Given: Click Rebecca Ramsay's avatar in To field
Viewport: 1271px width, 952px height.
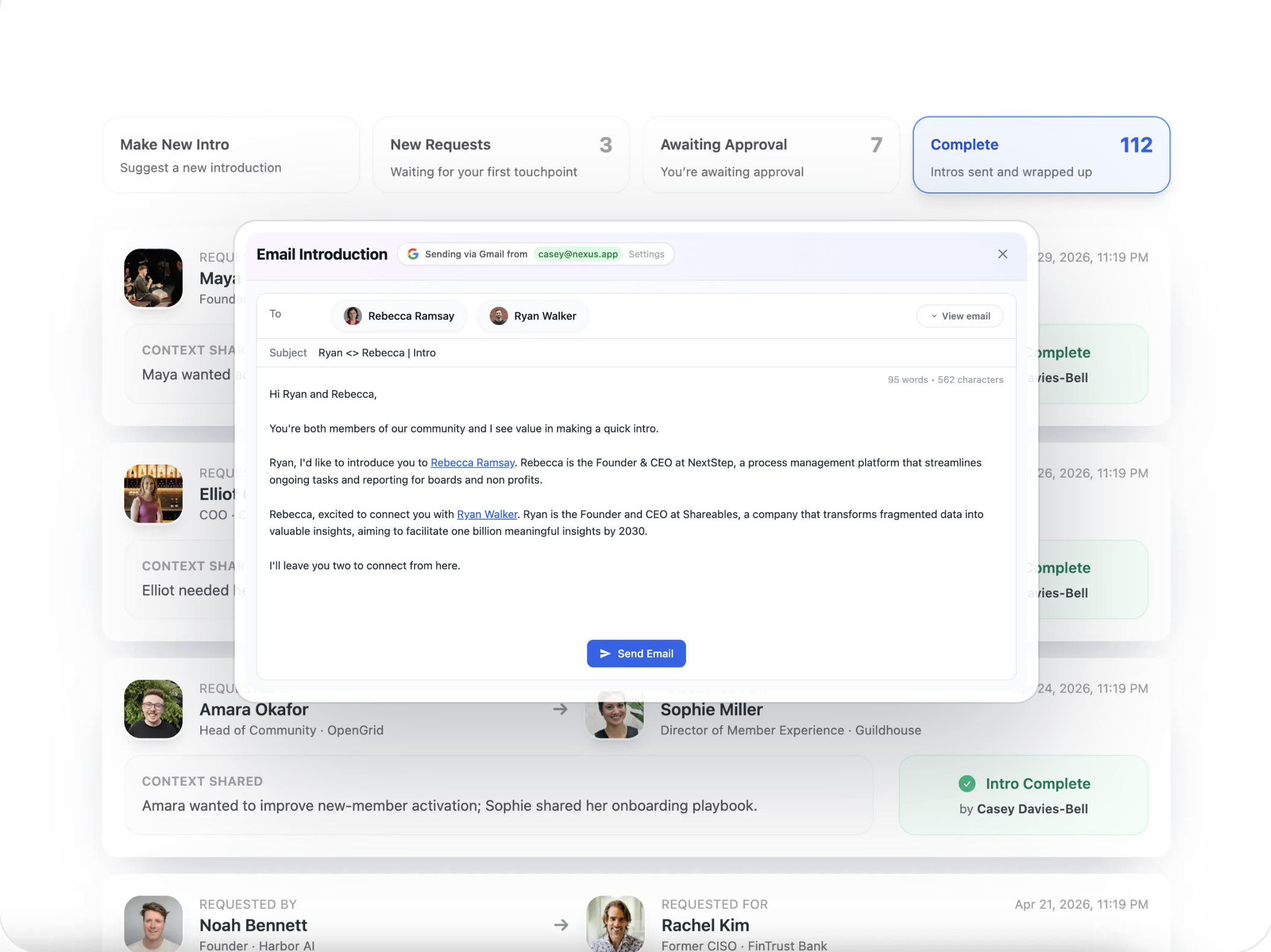Looking at the screenshot, I should click(353, 316).
